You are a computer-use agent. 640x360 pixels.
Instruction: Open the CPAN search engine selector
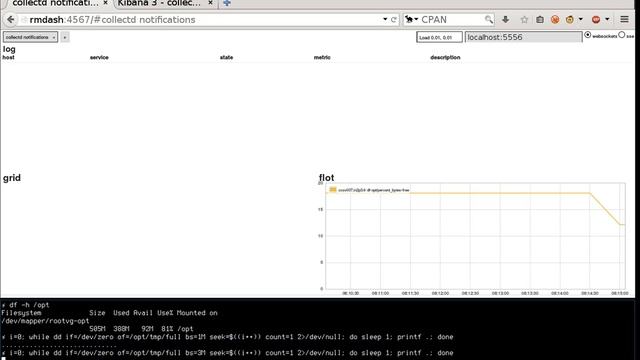(411, 19)
